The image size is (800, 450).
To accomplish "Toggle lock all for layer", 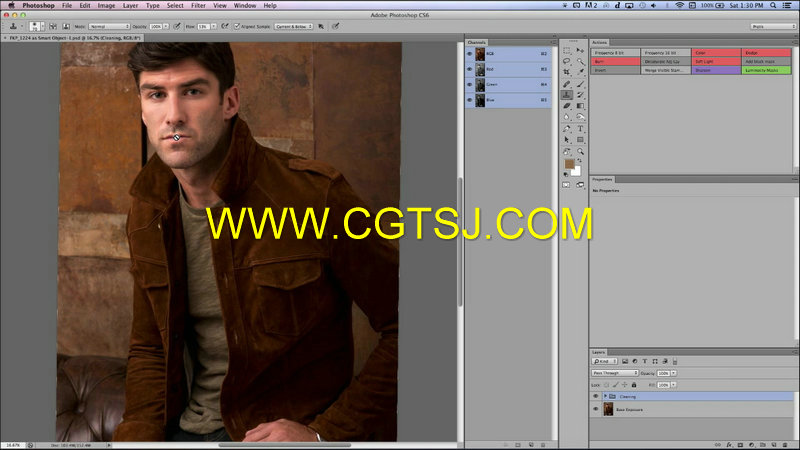I will 634,385.
